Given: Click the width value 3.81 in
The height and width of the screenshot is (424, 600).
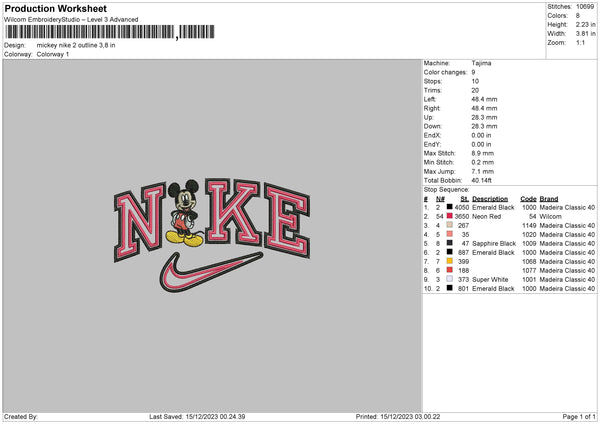Looking at the screenshot, I should click(585, 34).
